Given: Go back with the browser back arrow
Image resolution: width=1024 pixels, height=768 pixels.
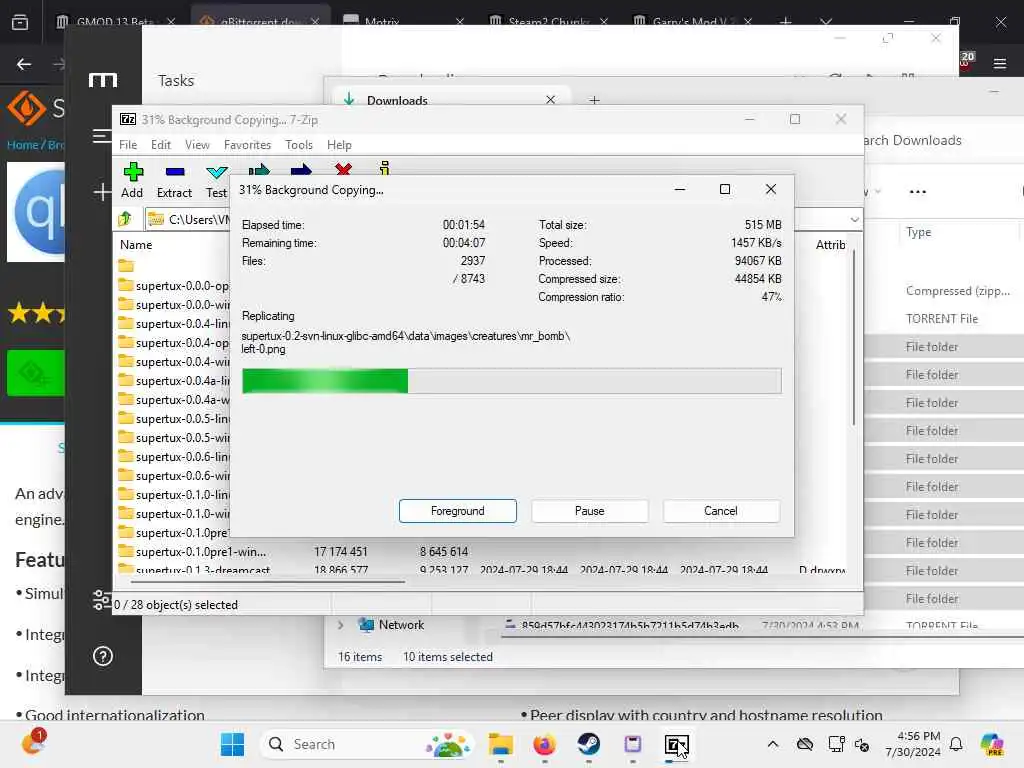Looking at the screenshot, I should [x=24, y=64].
